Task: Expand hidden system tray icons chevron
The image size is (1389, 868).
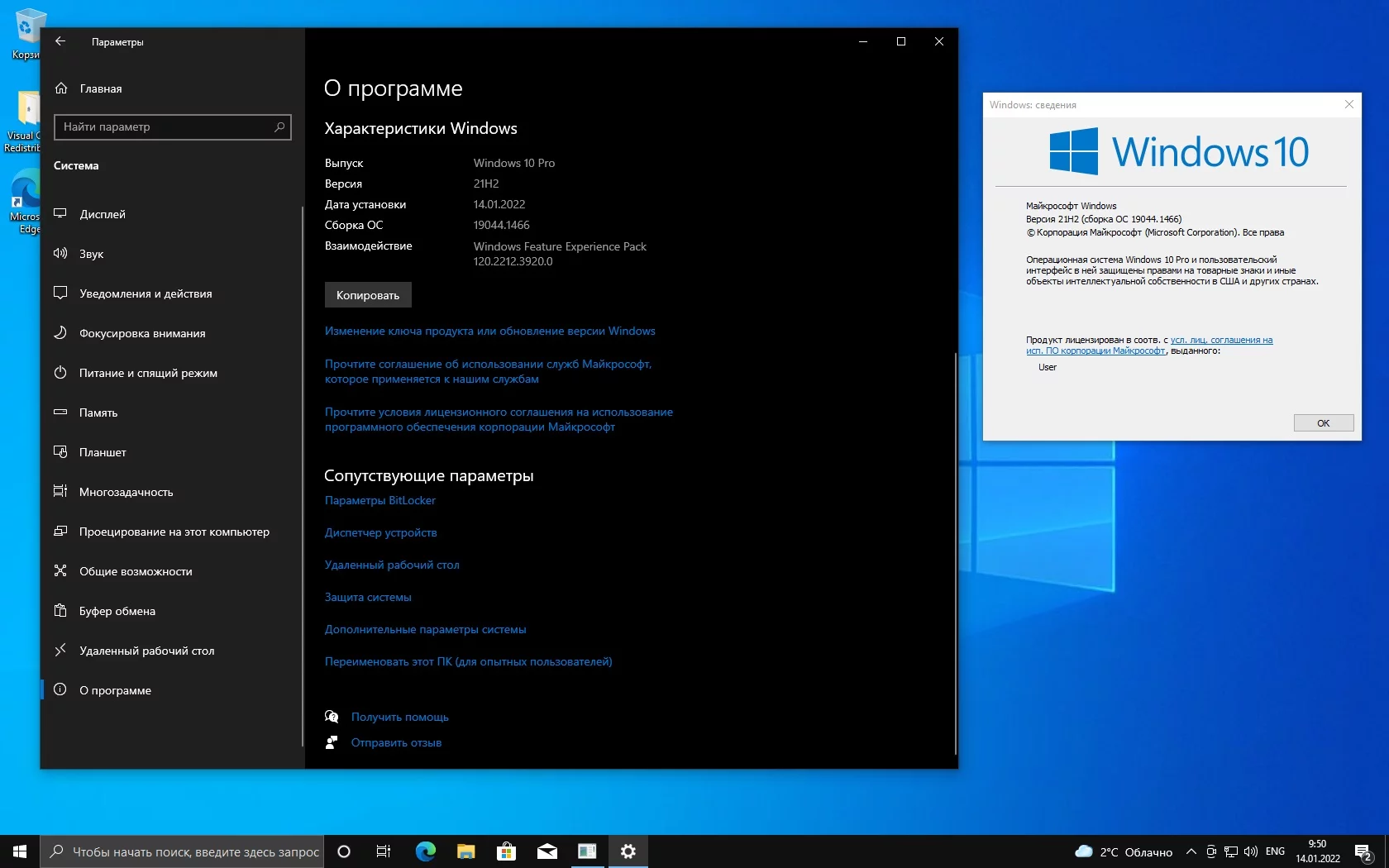Action: (x=1191, y=851)
